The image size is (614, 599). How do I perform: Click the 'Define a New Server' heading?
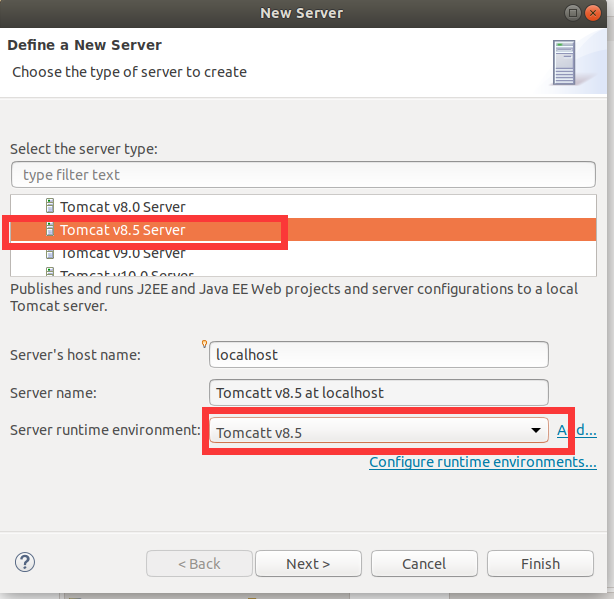pos(85,45)
